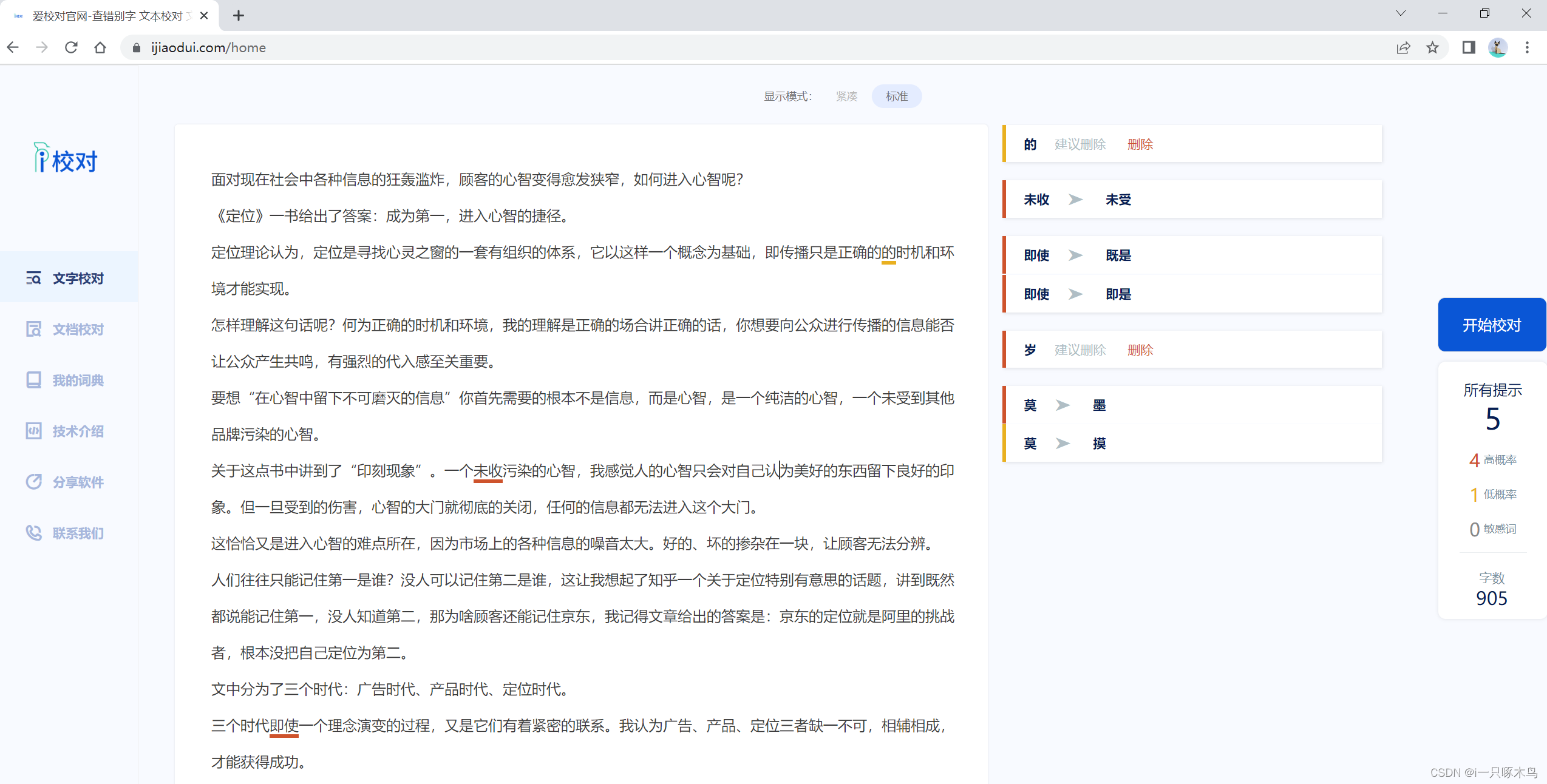
Task: Select the 标准 display mode
Action: [896, 96]
